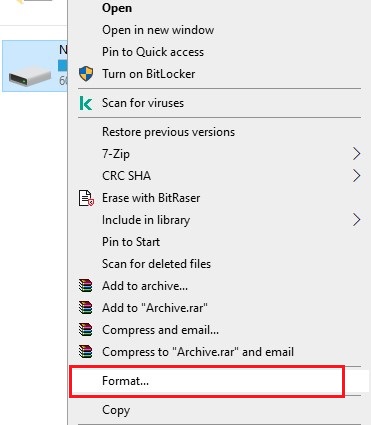
Task: Select Scan for deleted files
Action: (x=156, y=264)
